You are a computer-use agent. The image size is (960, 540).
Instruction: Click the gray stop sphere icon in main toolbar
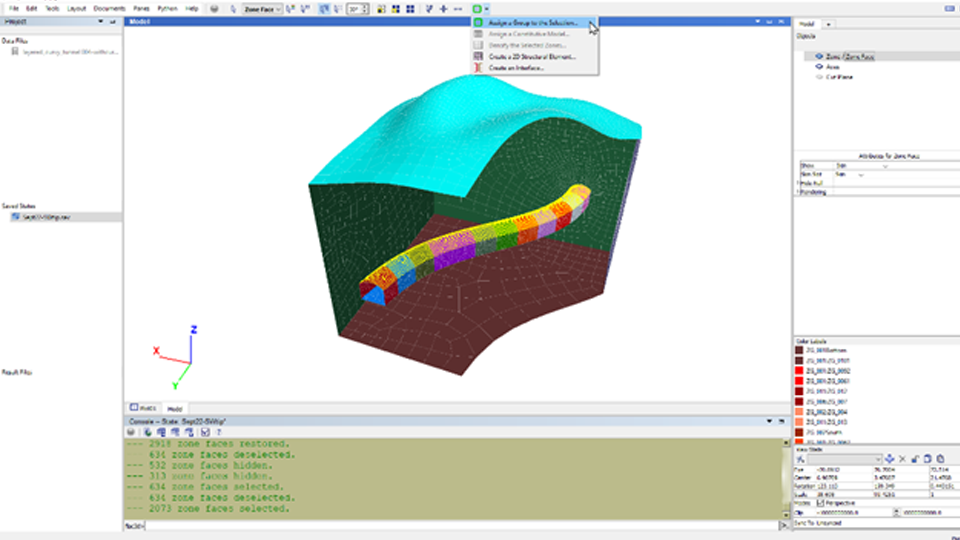214,9
